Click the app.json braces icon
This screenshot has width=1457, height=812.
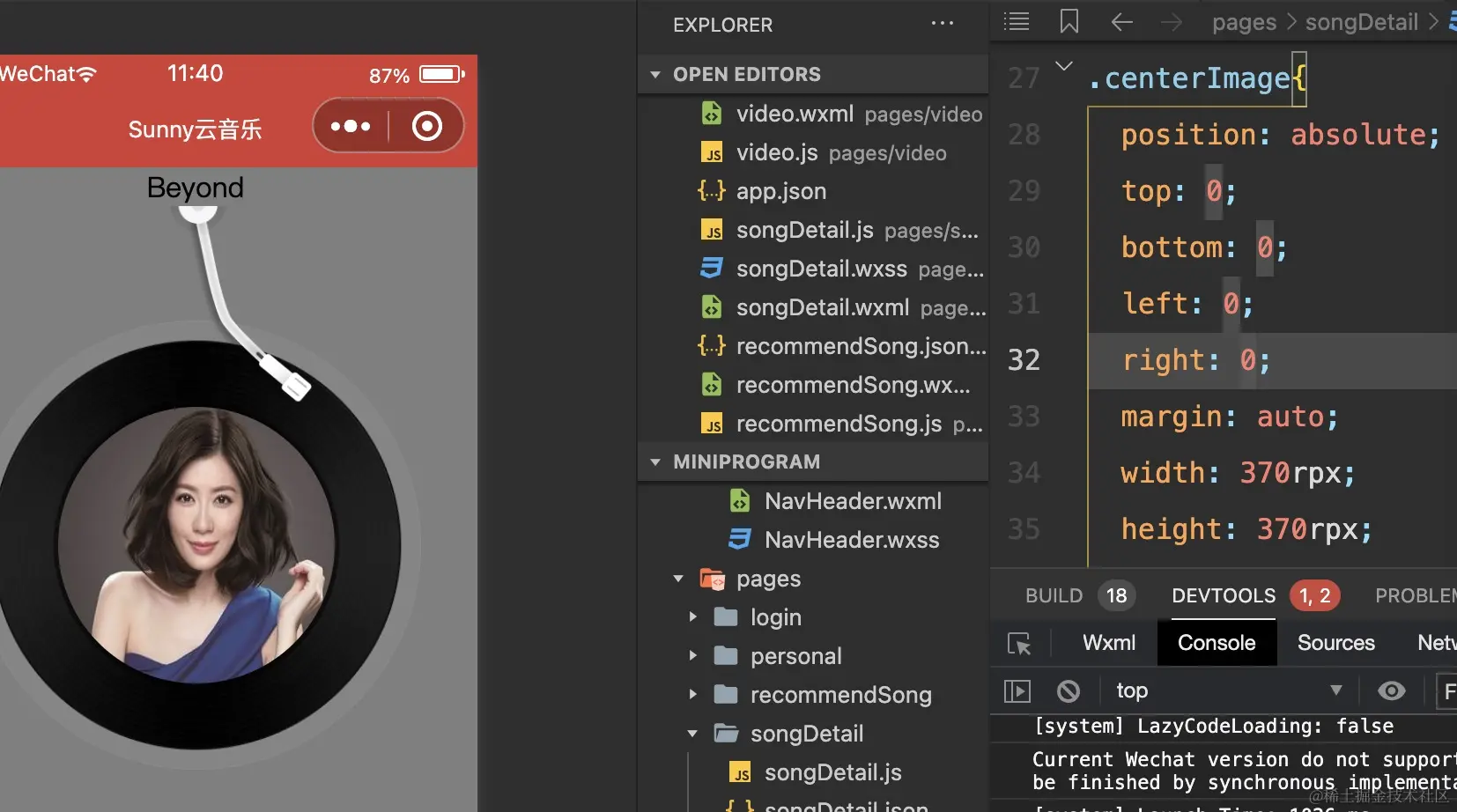coord(711,190)
